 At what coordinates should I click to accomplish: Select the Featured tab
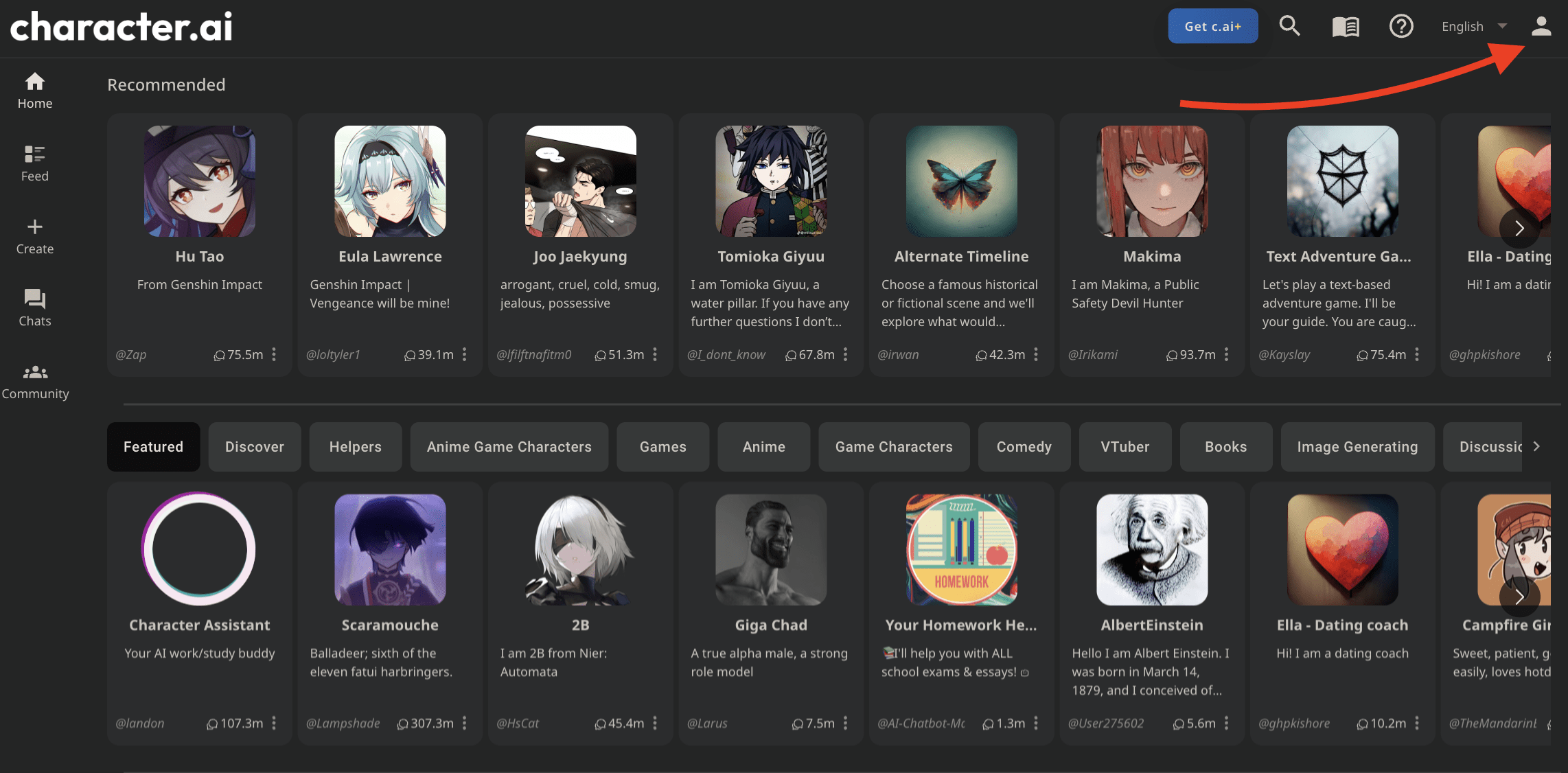pos(153,446)
